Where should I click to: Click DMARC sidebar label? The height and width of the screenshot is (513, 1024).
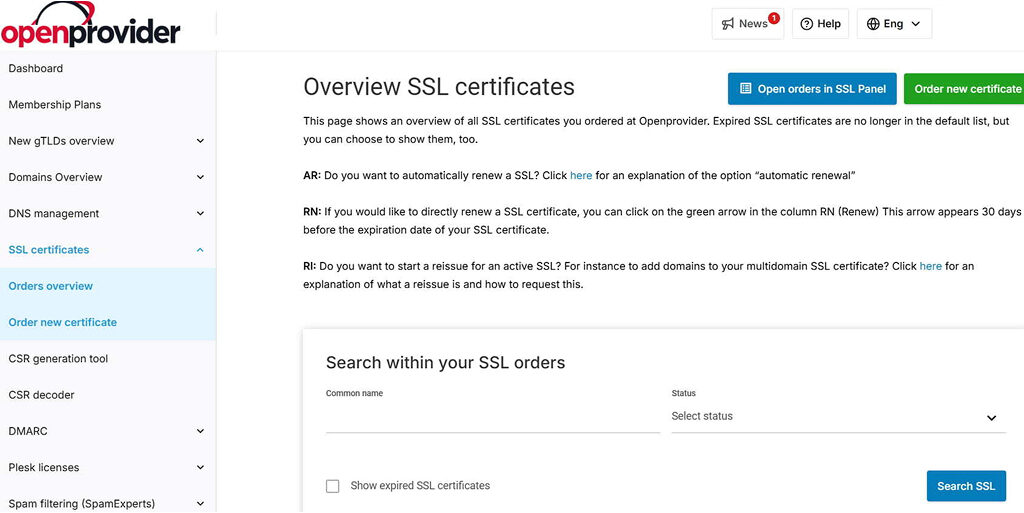(x=28, y=431)
